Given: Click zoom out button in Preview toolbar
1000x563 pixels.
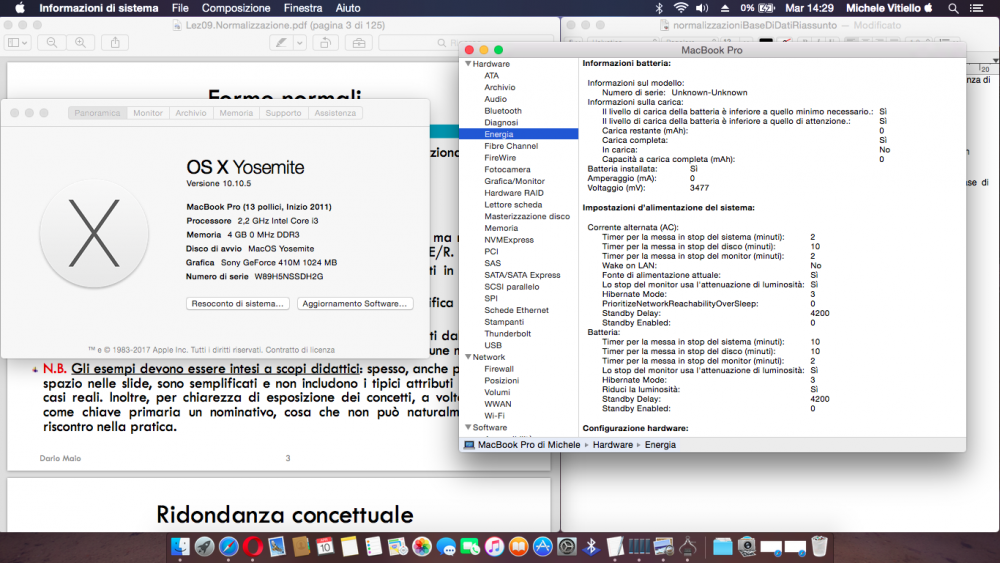Looking at the screenshot, I should pyautogui.click(x=52, y=43).
